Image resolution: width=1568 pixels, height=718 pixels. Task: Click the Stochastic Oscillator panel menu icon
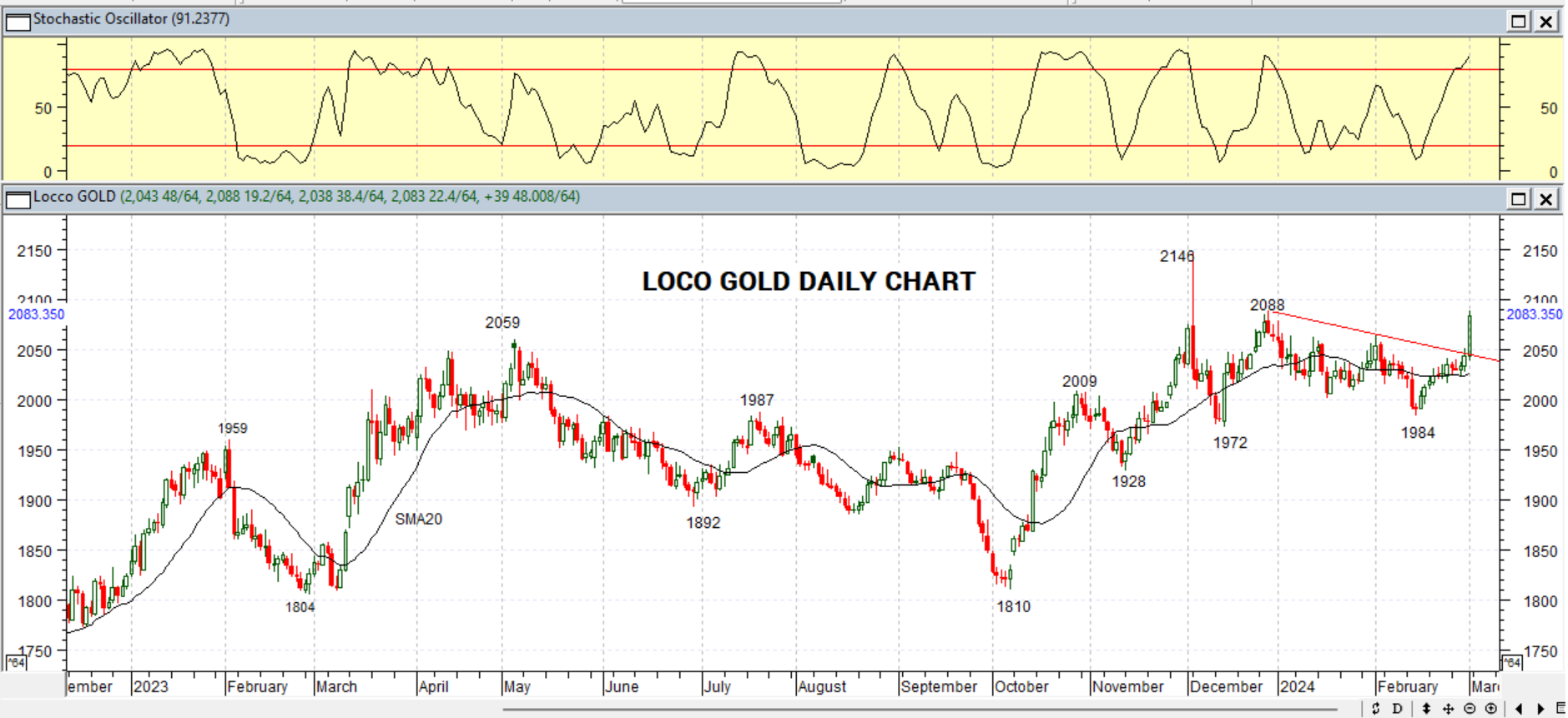pyautogui.click(x=18, y=21)
